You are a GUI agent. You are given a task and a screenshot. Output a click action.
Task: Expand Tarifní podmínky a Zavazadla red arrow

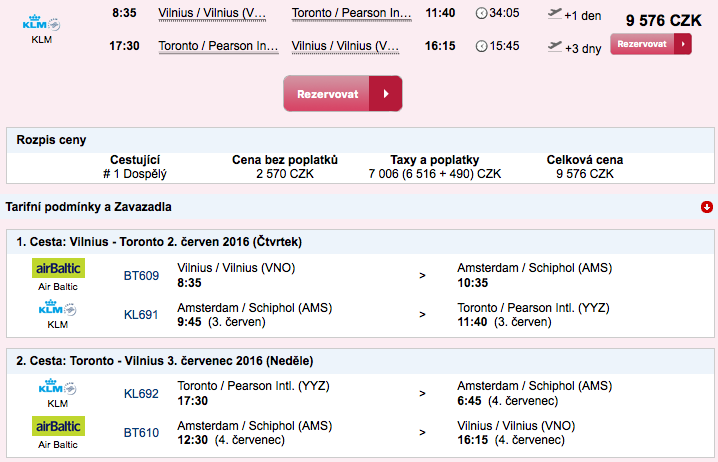point(707,207)
